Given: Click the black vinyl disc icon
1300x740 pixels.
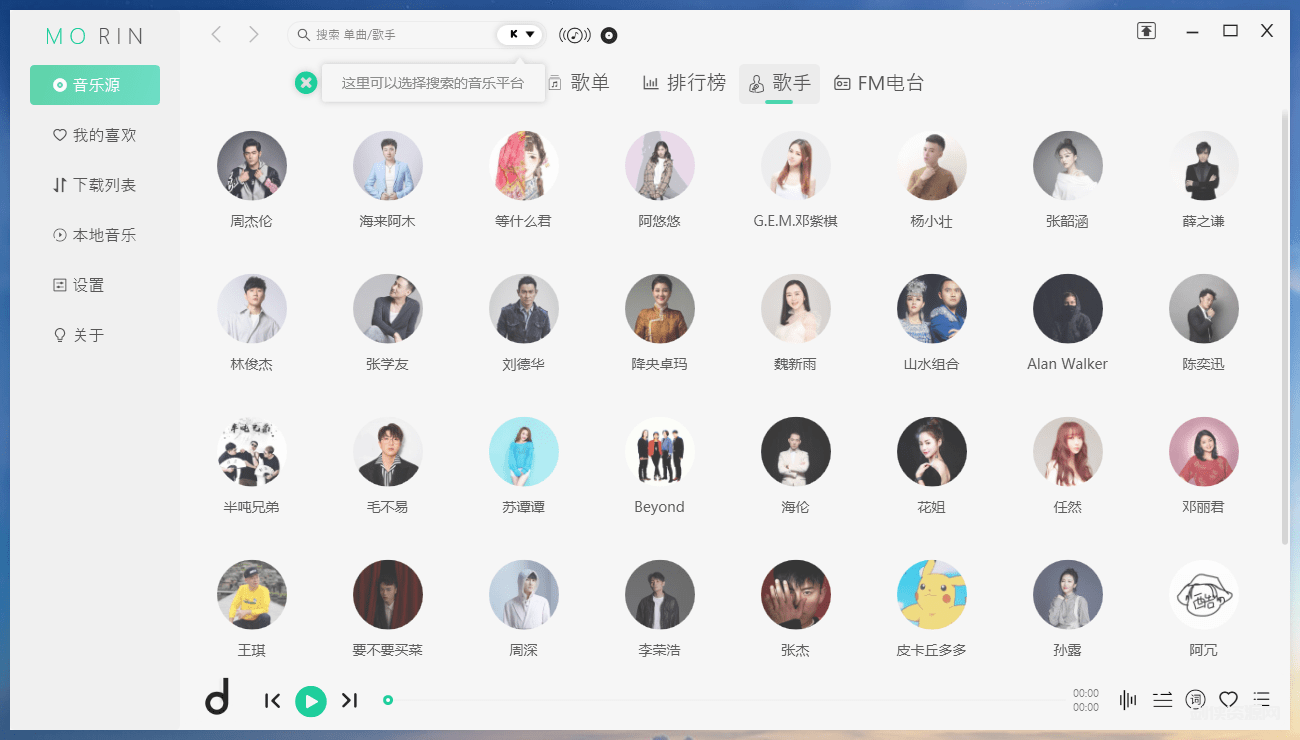Looking at the screenshot, I should pyautogui.click(x=609, y=35).
